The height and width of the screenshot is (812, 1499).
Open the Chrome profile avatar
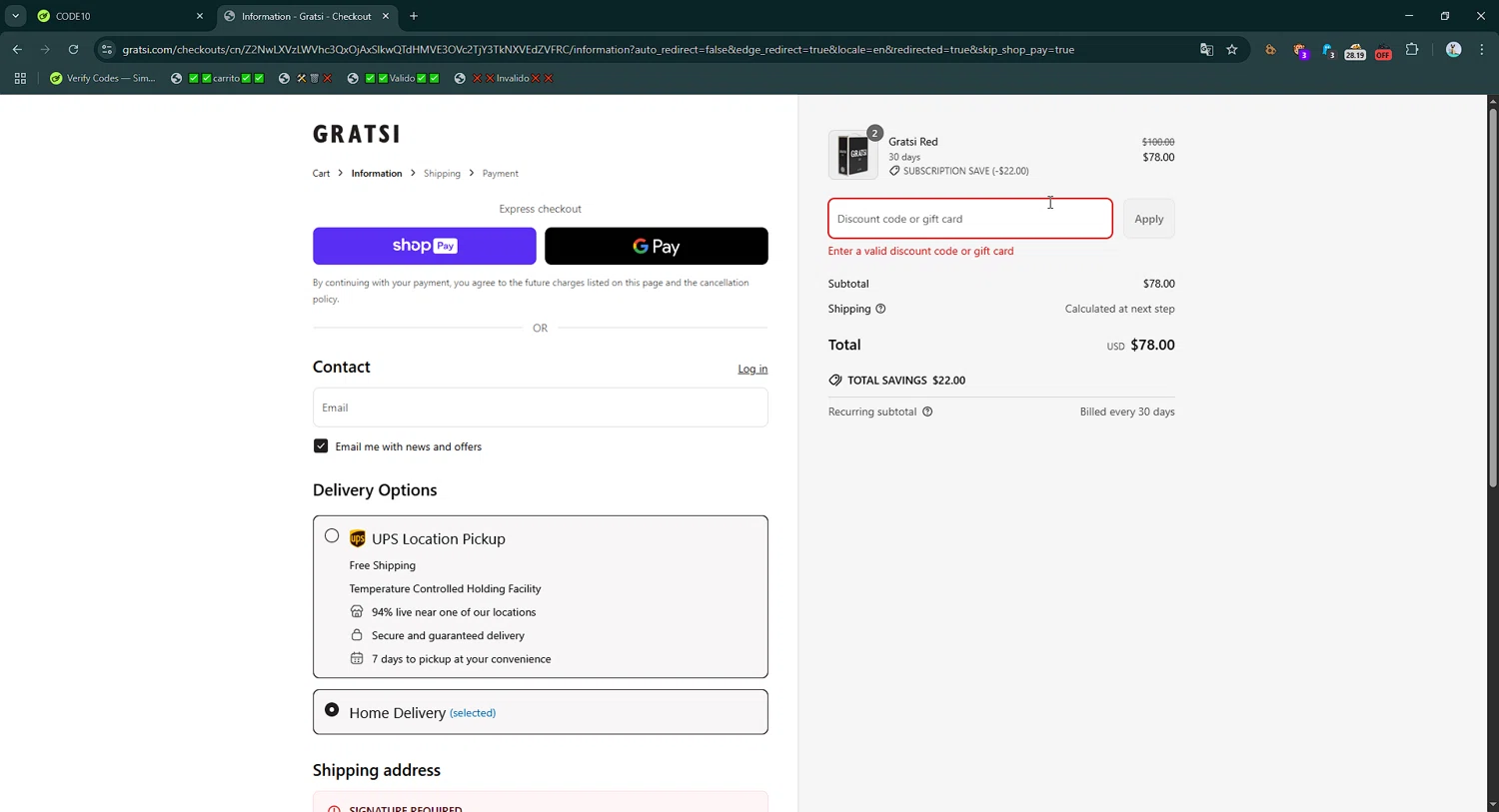coord(1453,49)
